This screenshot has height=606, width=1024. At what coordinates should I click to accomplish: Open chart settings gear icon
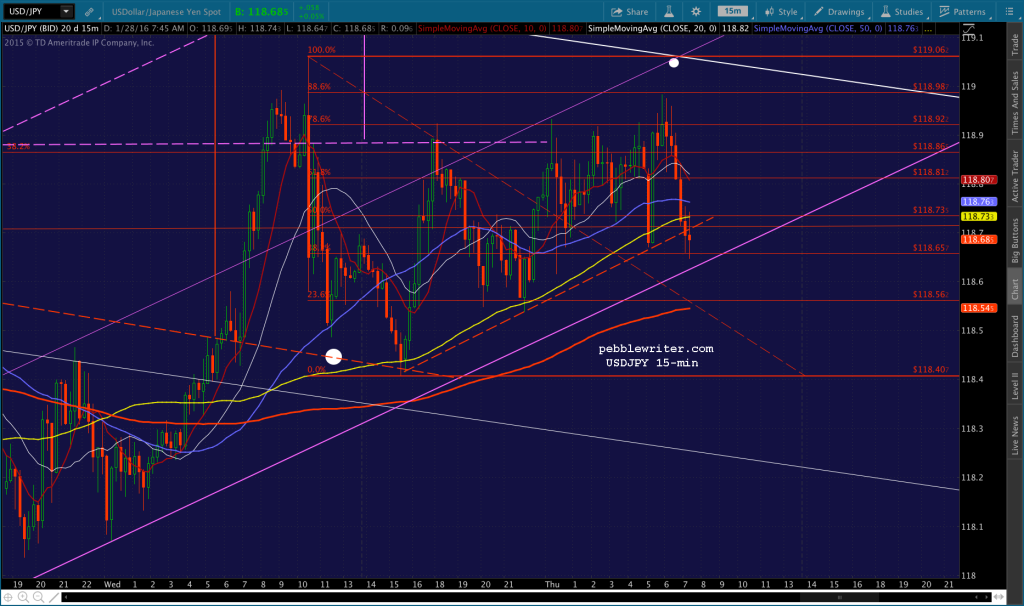(x=696, y=12)
